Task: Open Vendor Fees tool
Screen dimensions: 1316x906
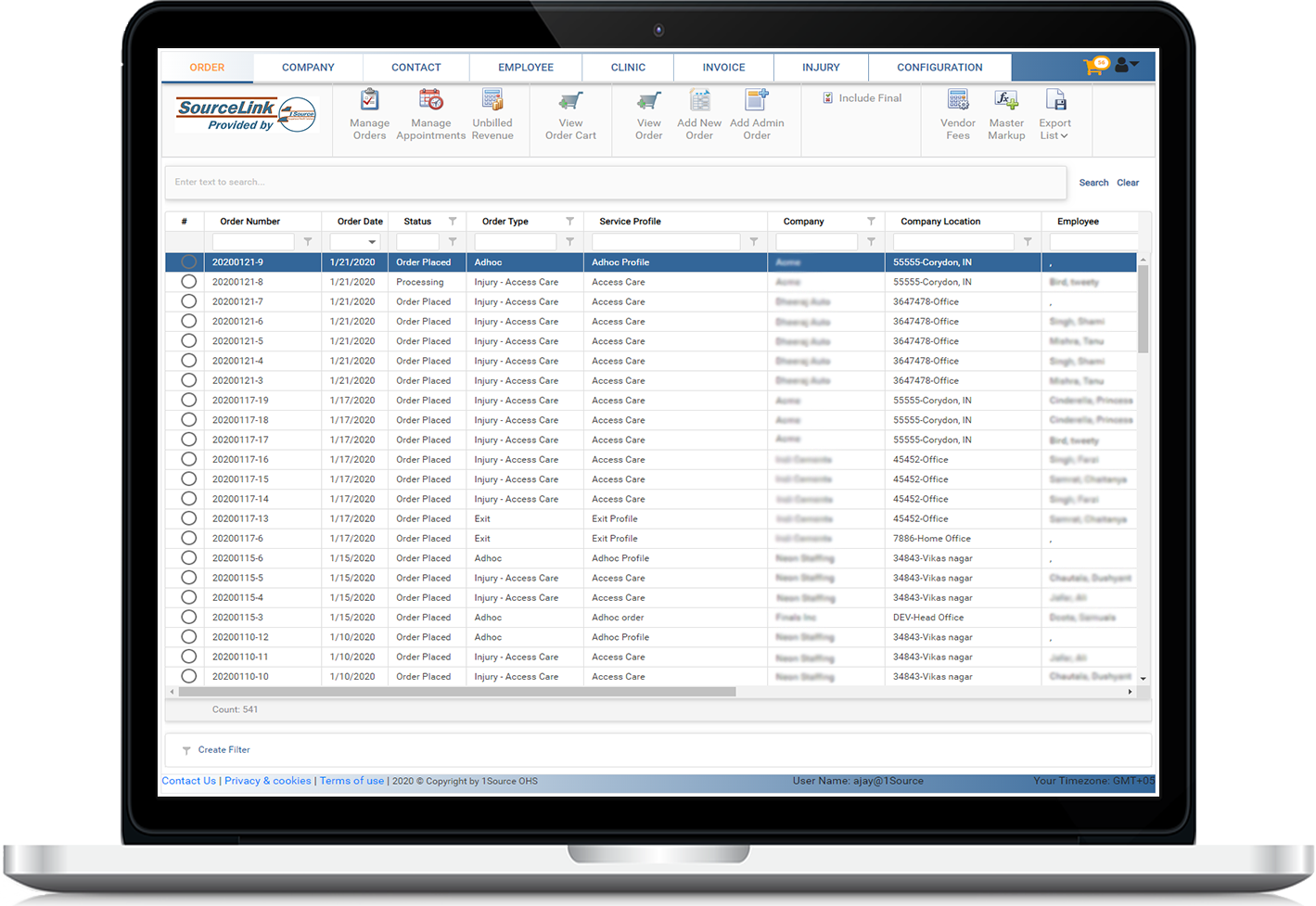Action: [x=957, y=101]
